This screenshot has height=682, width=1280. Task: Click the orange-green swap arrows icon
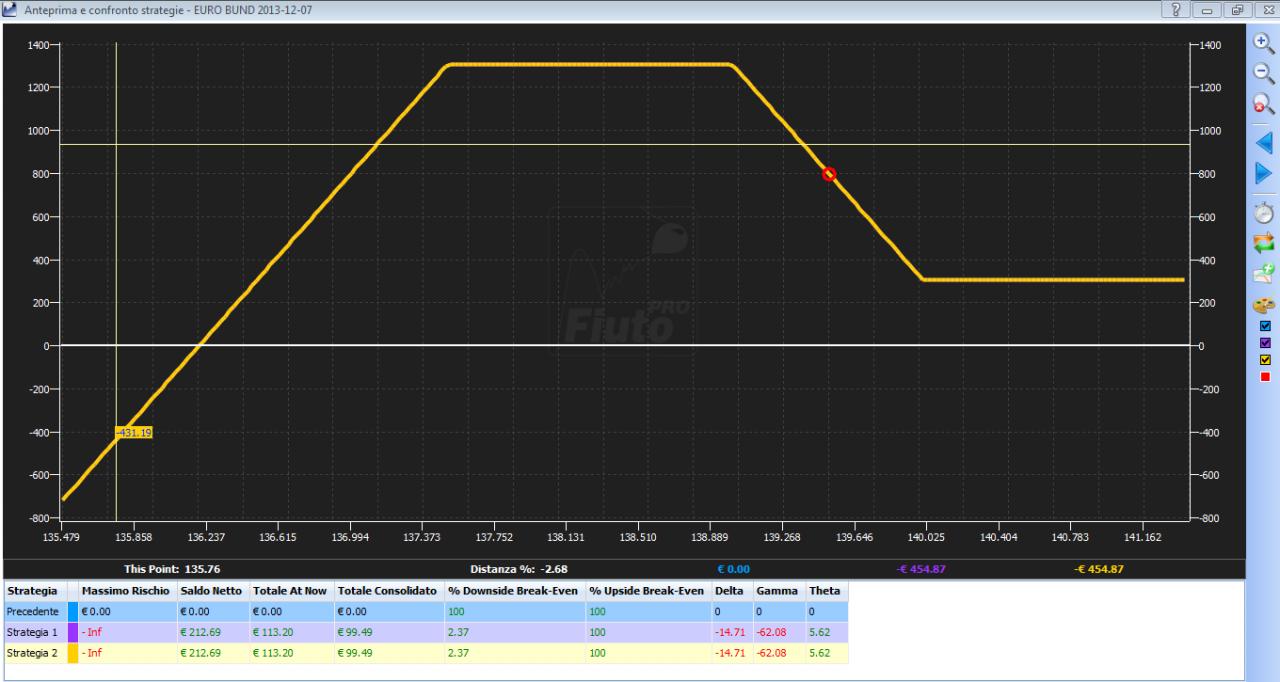pyautogui.click(x=1264, y=243)
